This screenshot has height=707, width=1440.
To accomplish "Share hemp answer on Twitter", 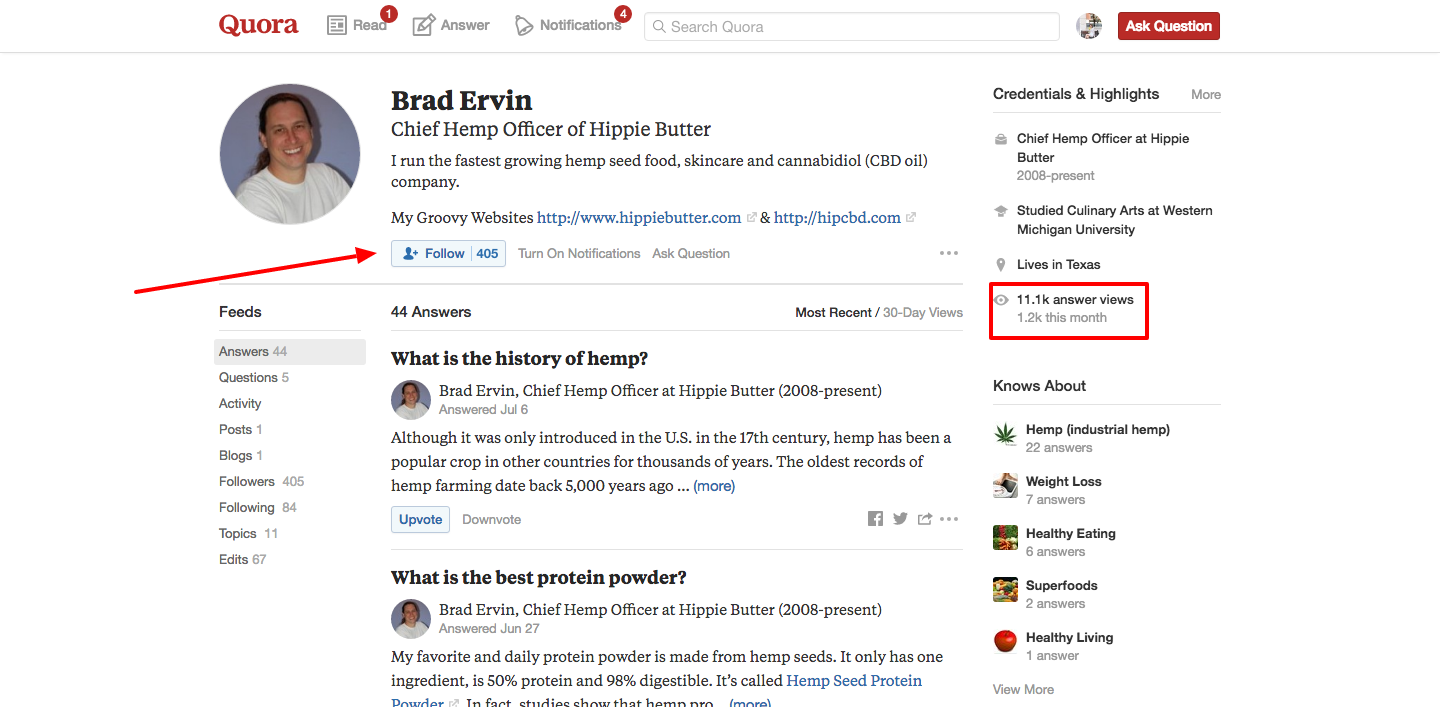I will [x=900, y=519].
